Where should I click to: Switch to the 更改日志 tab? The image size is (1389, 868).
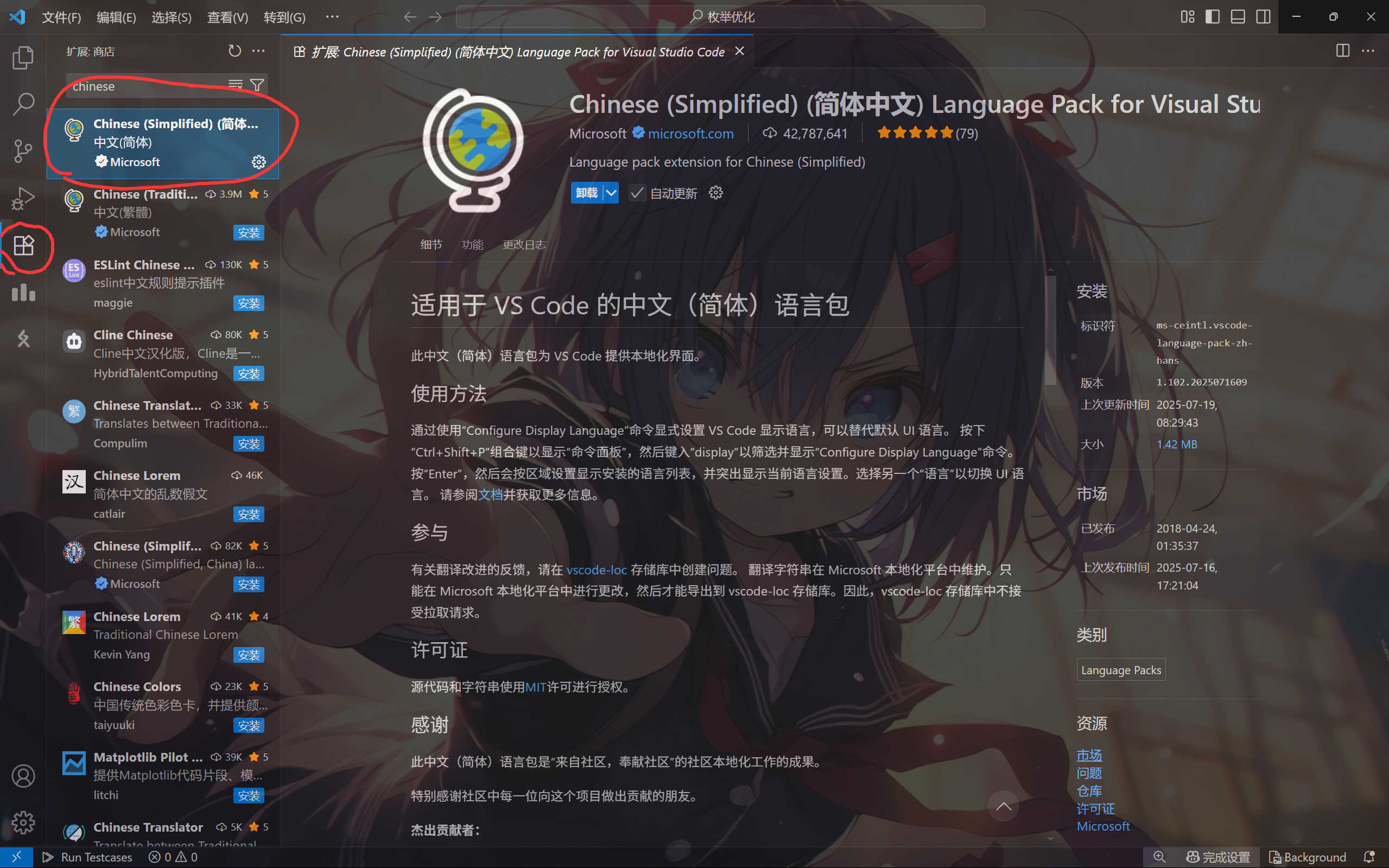523,245
